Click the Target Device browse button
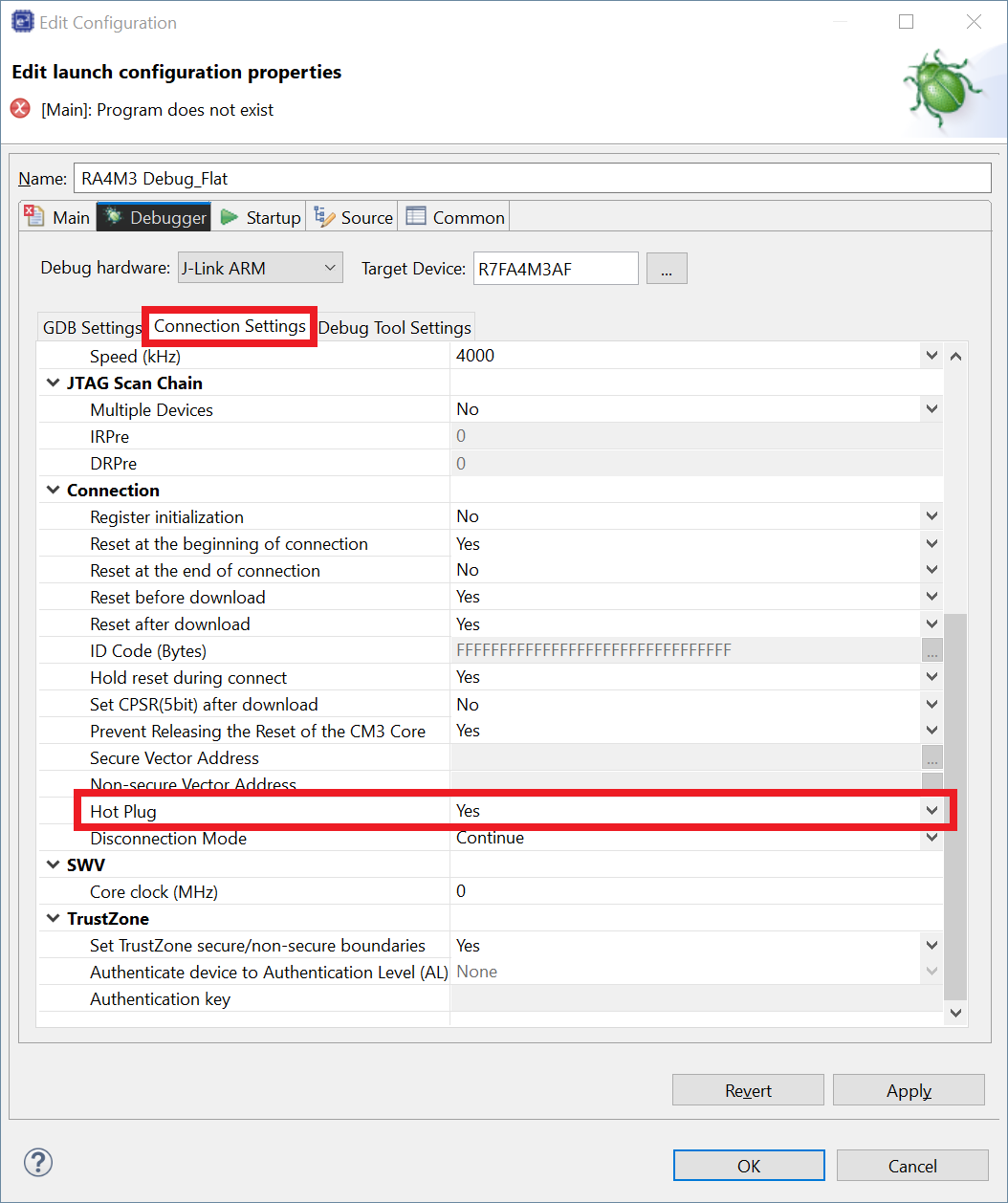The height and width of the screenshot is (1203, 1008). tap(667, 269)
